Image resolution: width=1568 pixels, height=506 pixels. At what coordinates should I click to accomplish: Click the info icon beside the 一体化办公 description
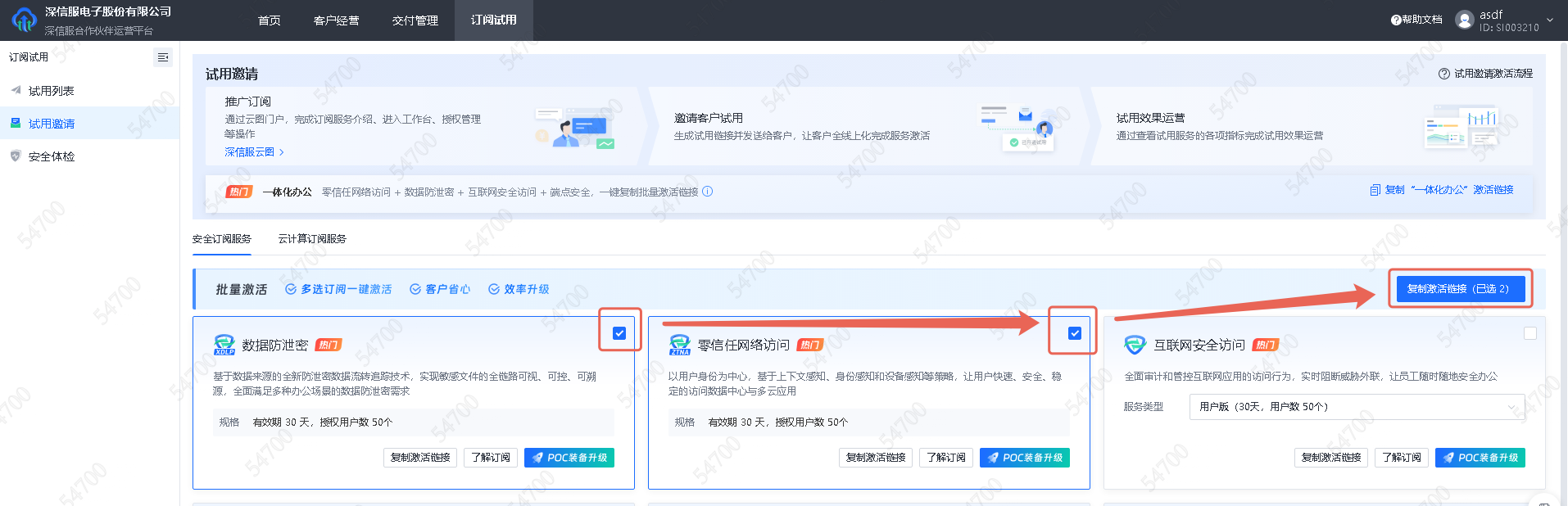click(708, 192)
